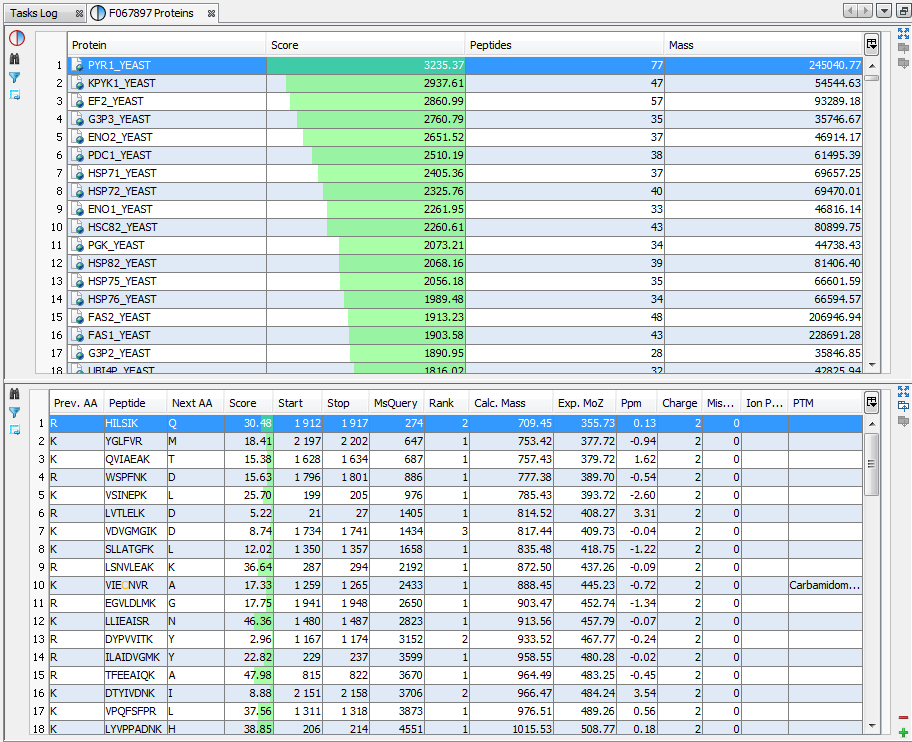Sort peptides by Calc. Mass column header
The image size is (912, 742).
[510, 403]
